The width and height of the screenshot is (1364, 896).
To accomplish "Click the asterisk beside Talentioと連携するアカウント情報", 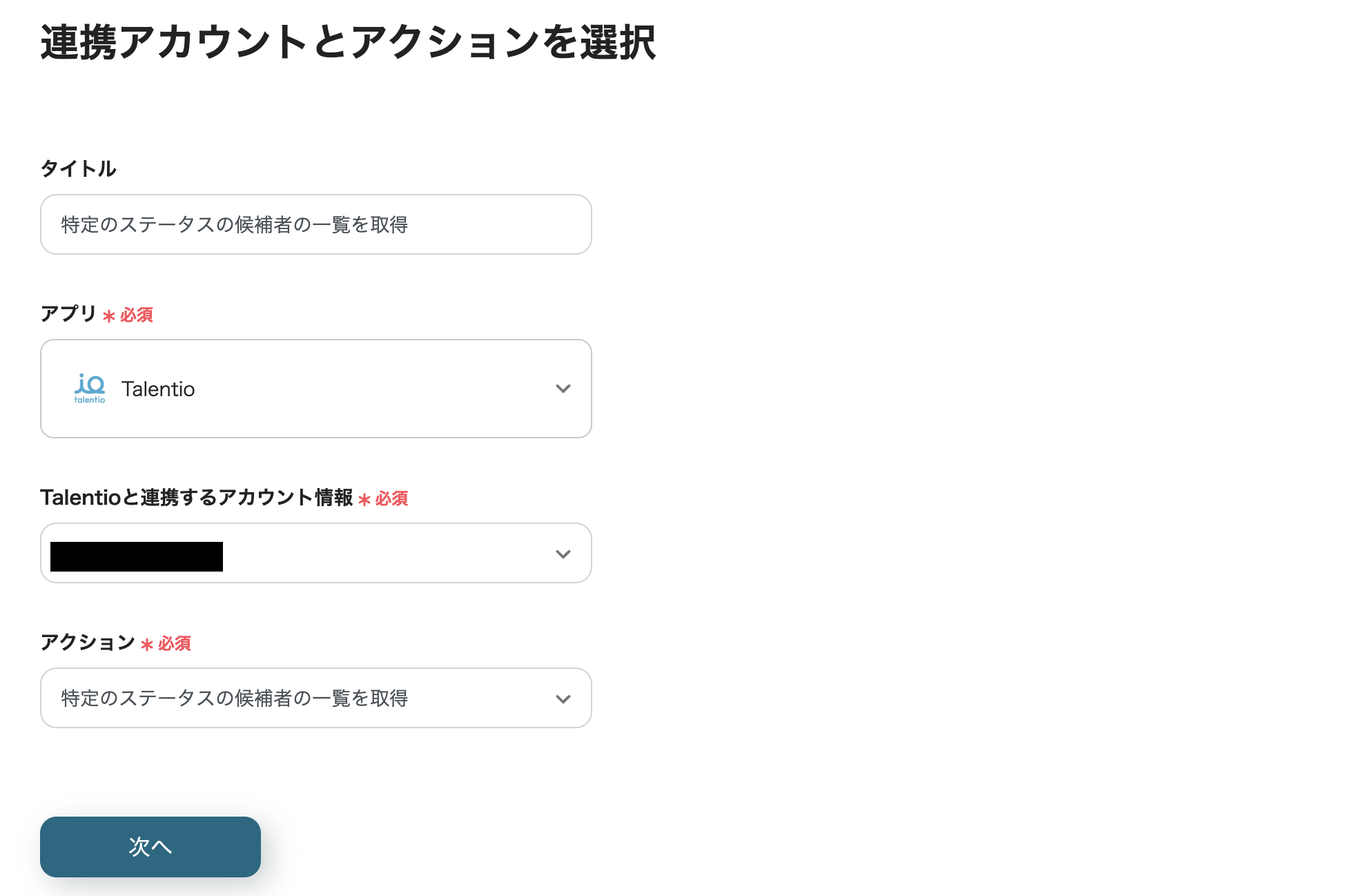I will (364, 498).
